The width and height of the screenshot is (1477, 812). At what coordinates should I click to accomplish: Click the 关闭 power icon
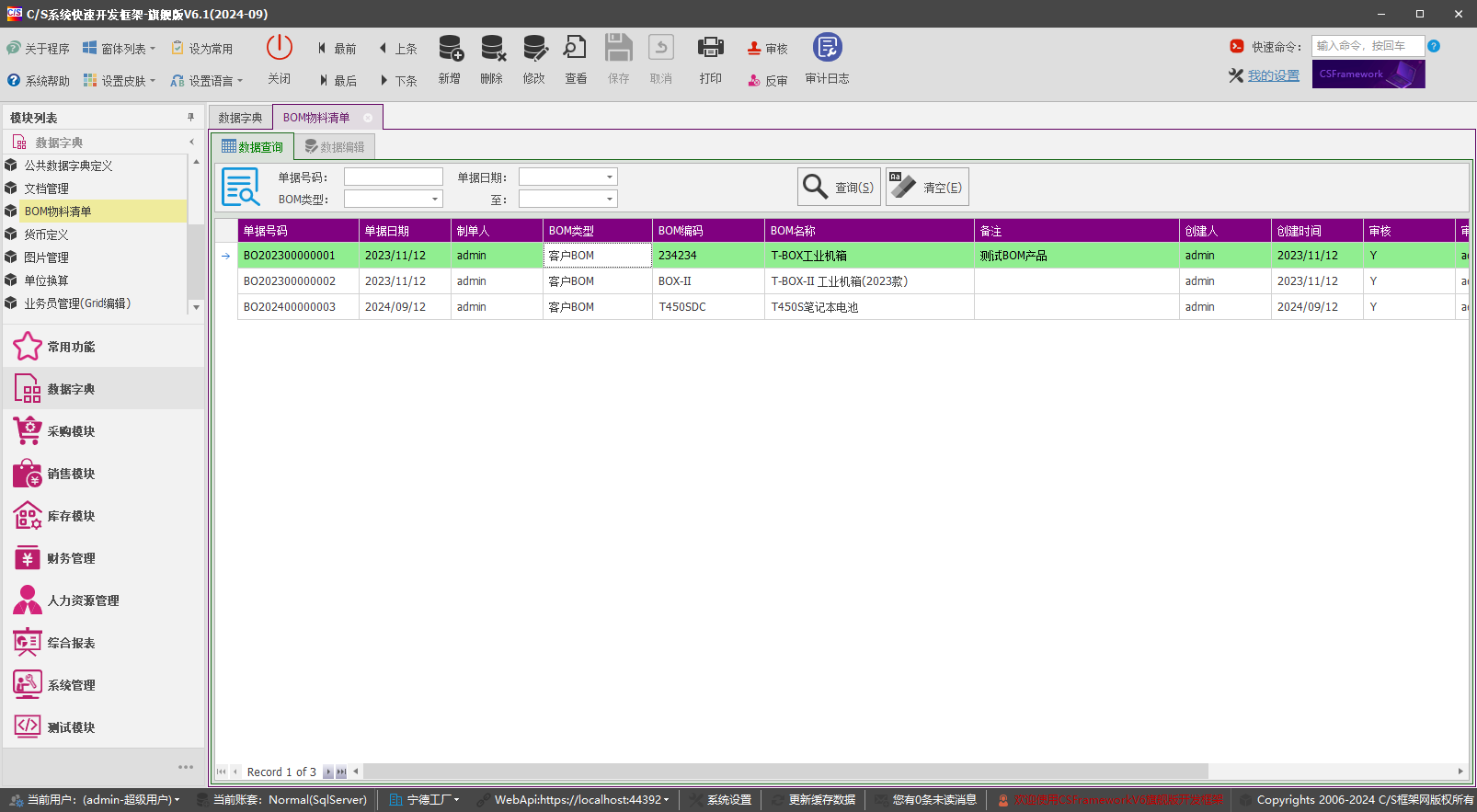pyautogui.click(x=279, y=48)
